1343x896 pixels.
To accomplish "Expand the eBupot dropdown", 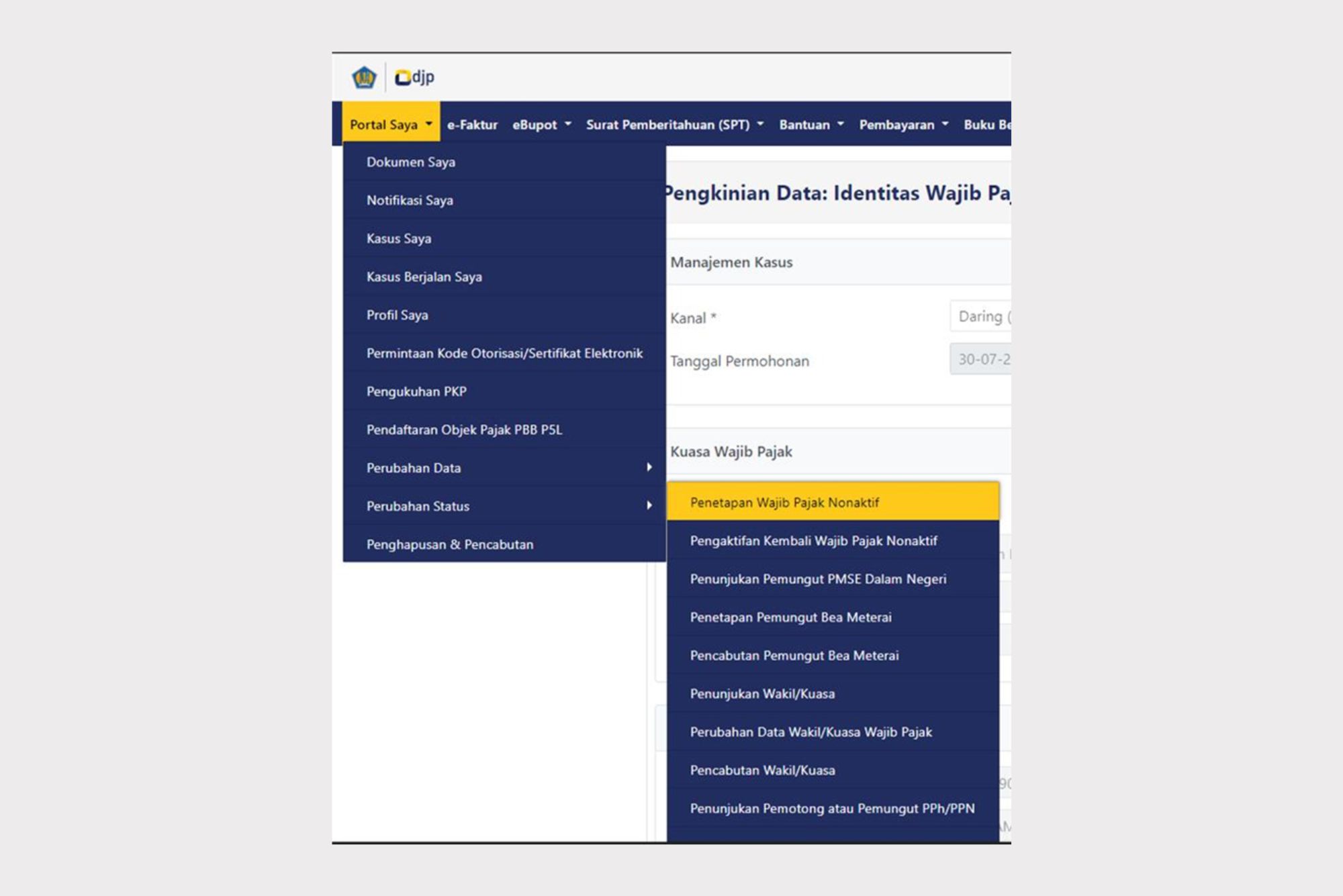I will click(542, 125).
